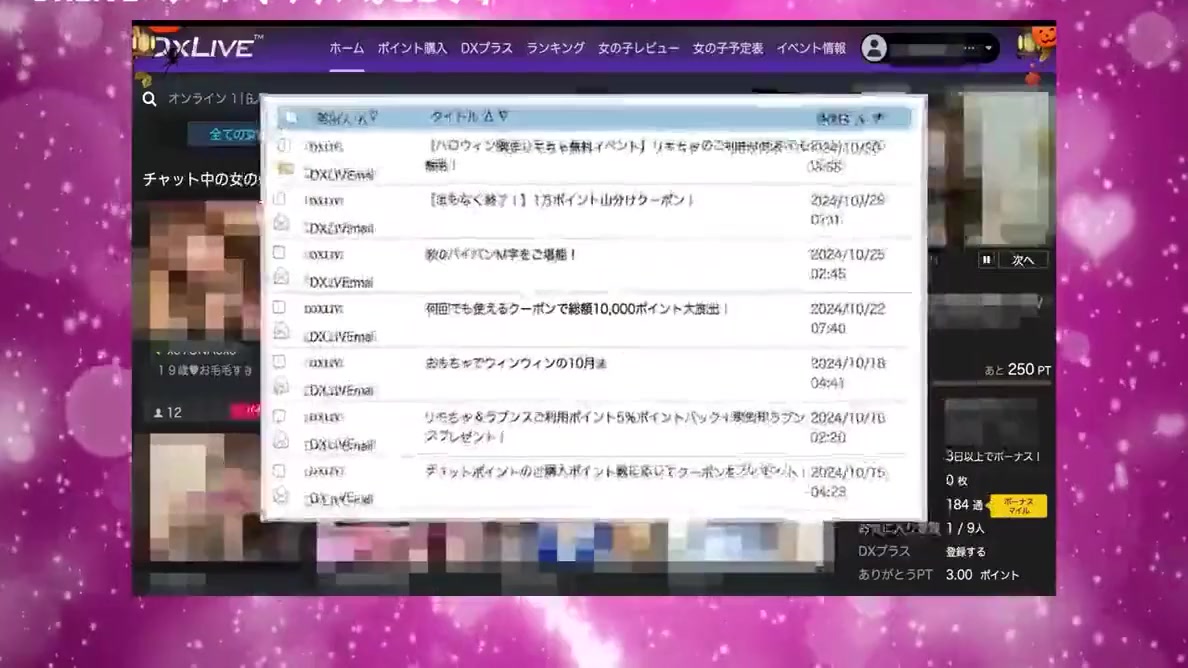Check the box for the 2024/10/29 message
Viewport: 1188px width, 668px height.
coord(280,199)
